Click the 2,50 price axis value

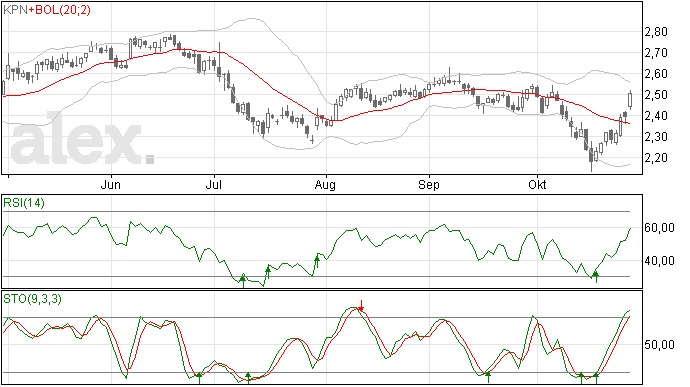tap(656, 95)
